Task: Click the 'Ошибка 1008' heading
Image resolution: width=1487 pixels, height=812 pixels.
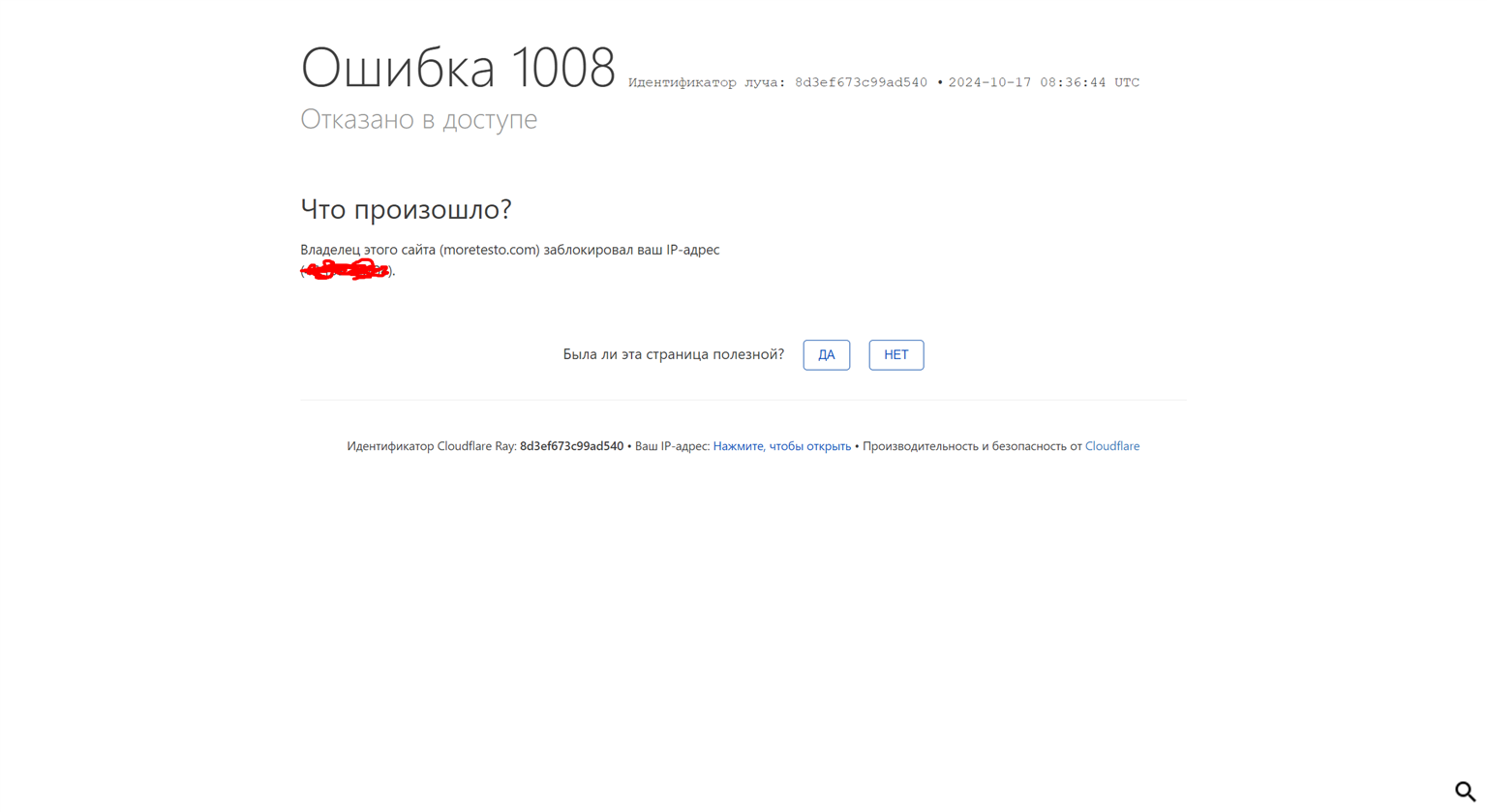Action: tap(458, 68)
